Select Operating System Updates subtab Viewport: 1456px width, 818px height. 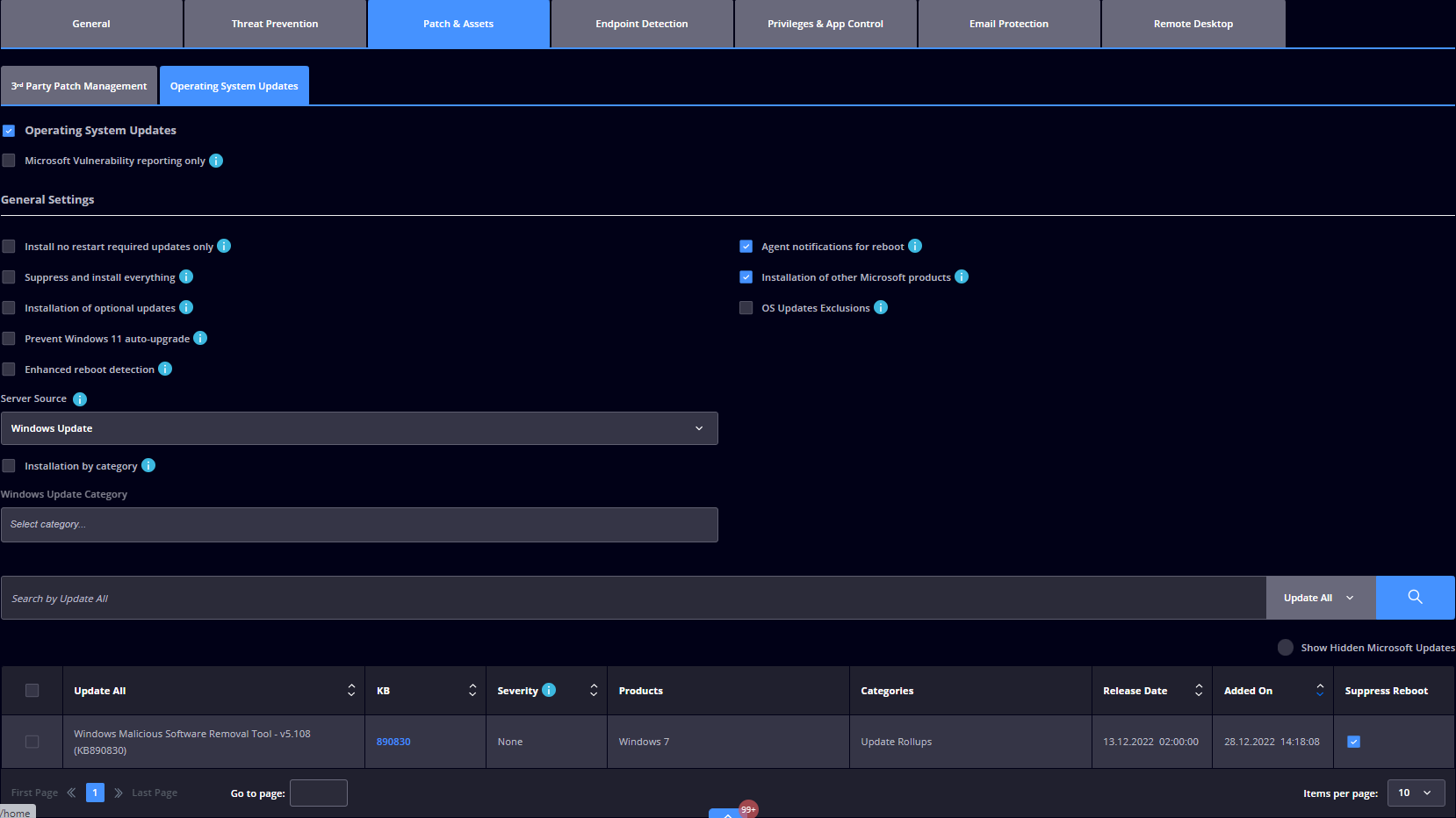234,86
